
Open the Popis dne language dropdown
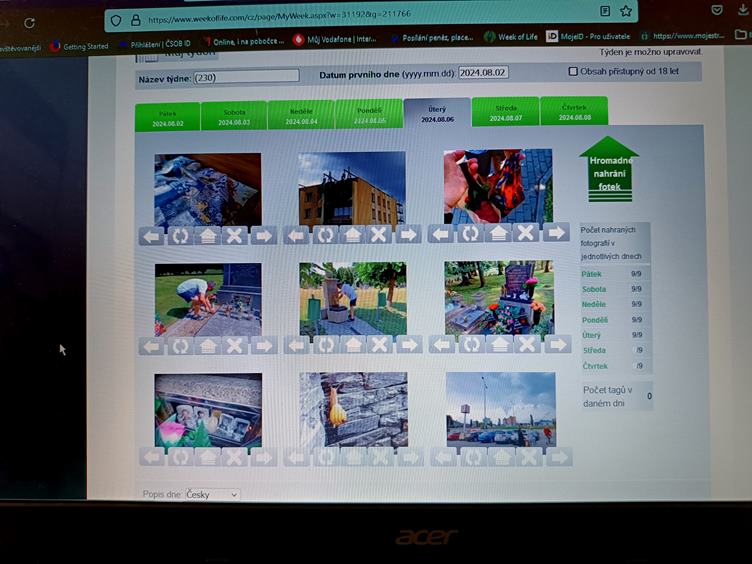pyautogui.click(x=212, y=494)
